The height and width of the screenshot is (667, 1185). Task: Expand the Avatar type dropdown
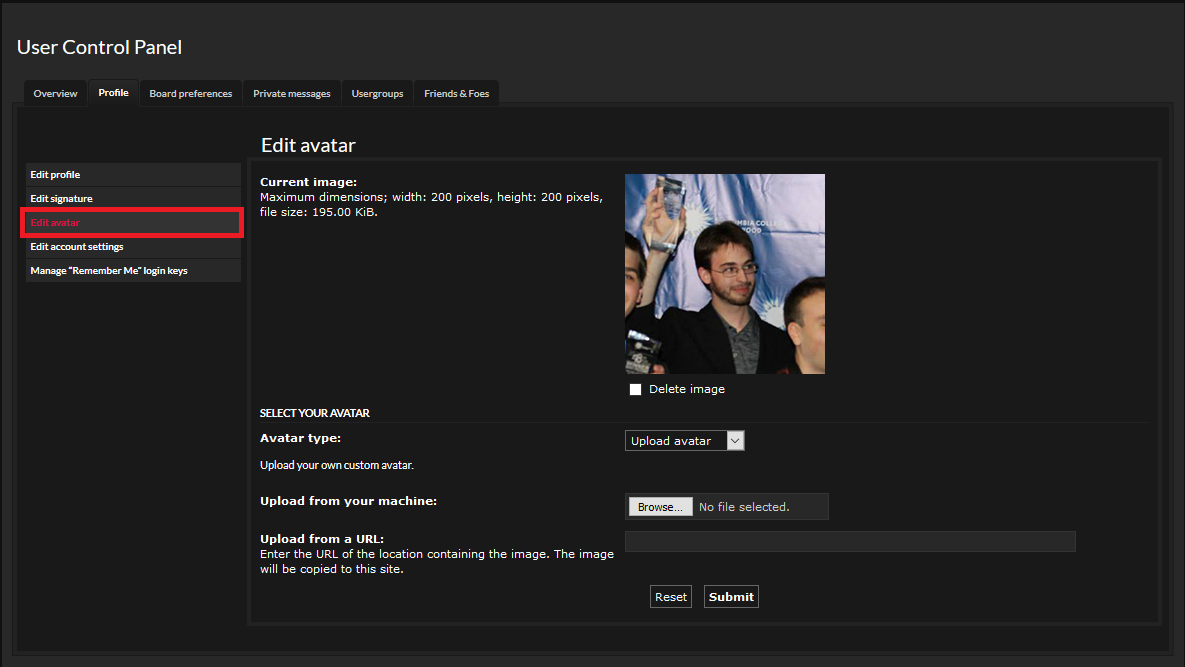click(x=685, y=441)
